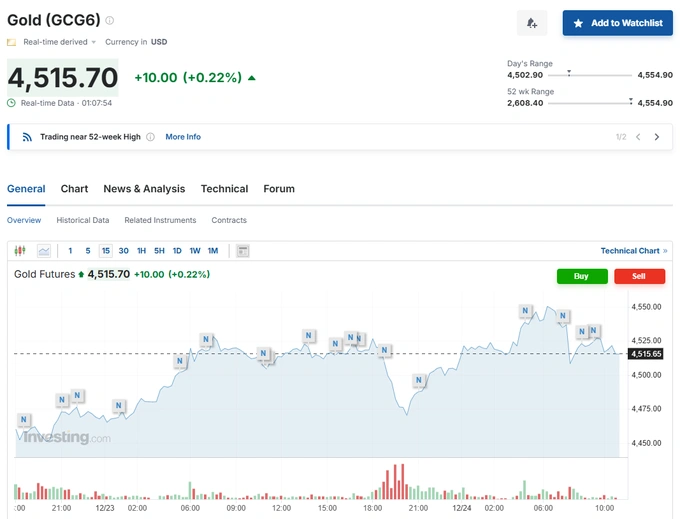Expand the Technical Chart link

(634, 251)
